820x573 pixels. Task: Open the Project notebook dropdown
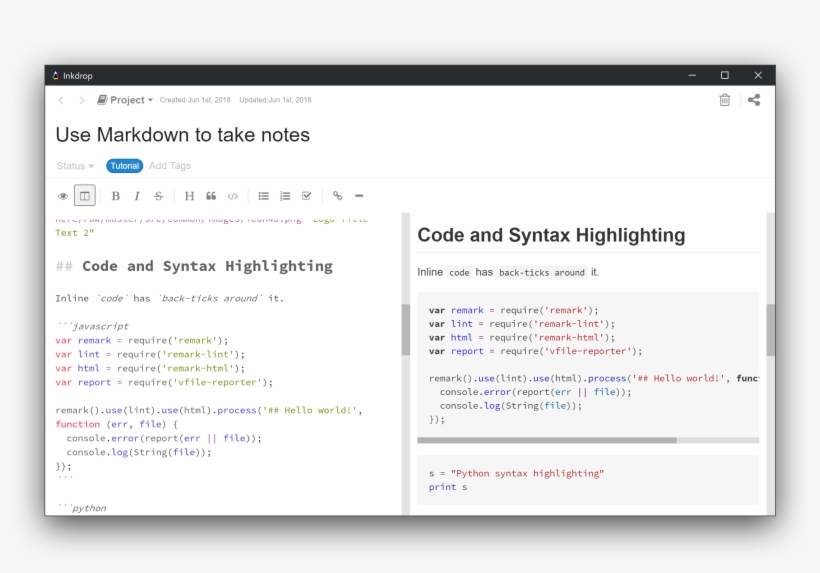click(125, 100)
